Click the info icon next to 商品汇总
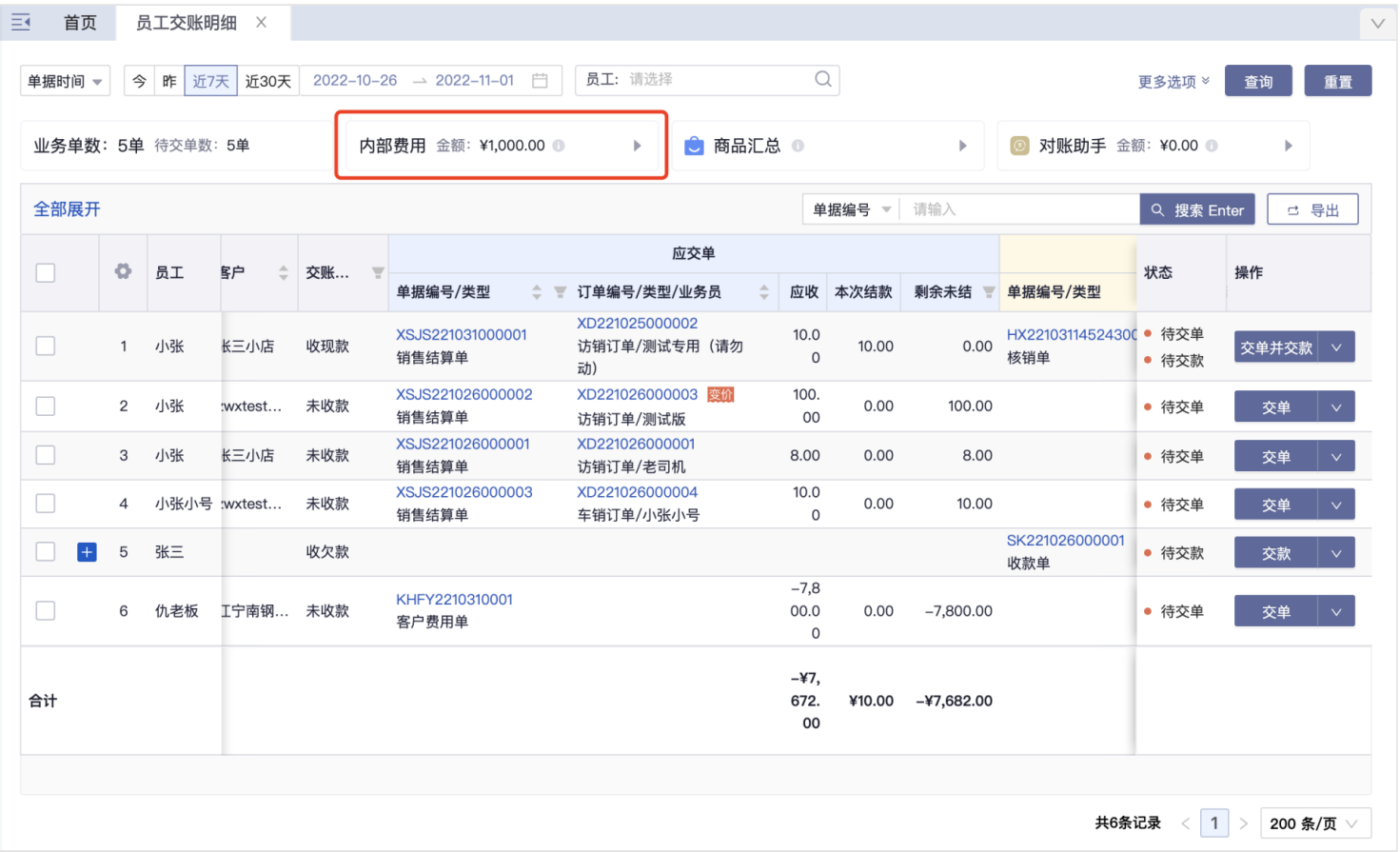This screenshot has height=852, width=1400. [798, 146]
